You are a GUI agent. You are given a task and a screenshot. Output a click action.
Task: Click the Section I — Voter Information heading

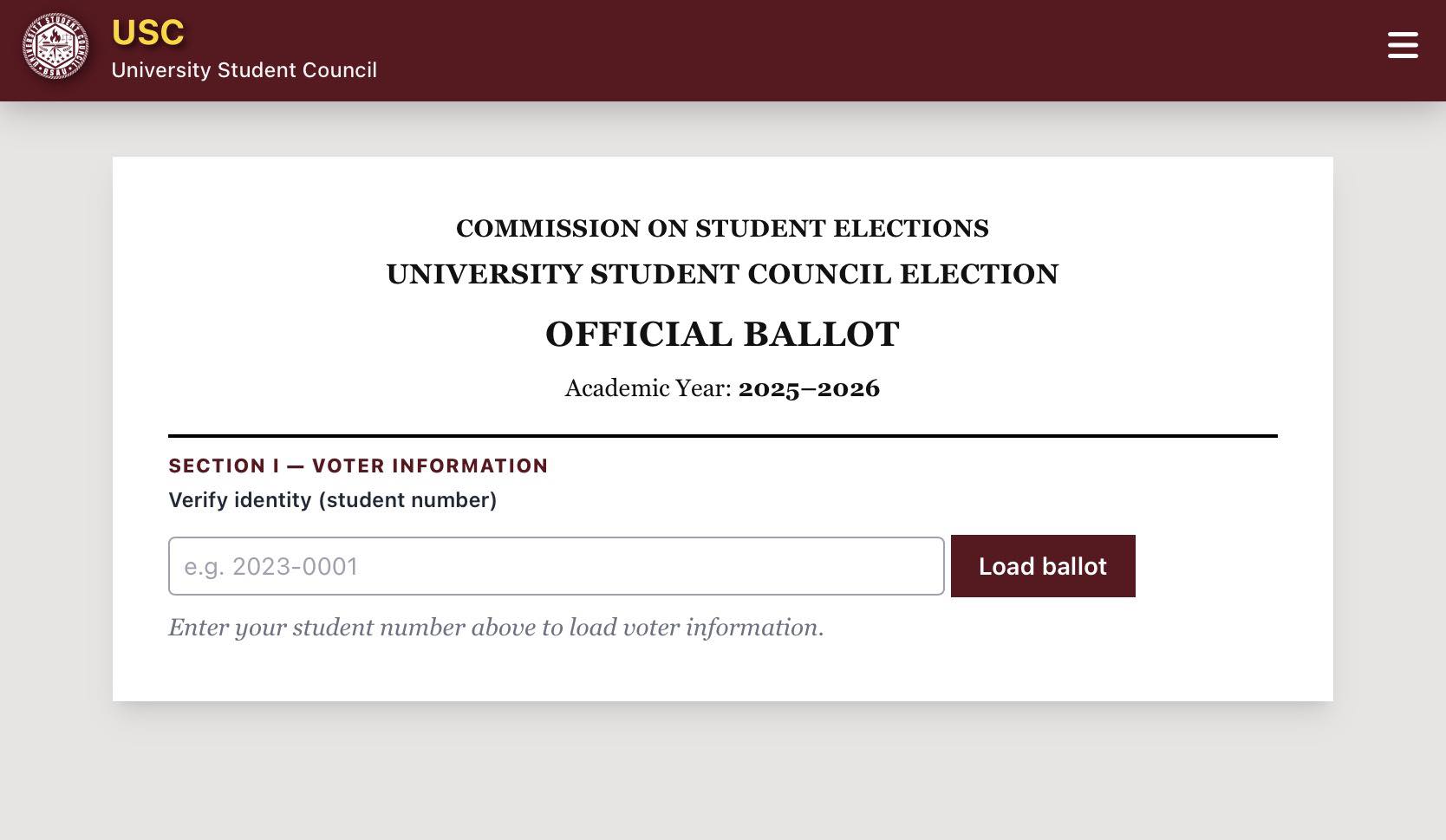[358, 466]
